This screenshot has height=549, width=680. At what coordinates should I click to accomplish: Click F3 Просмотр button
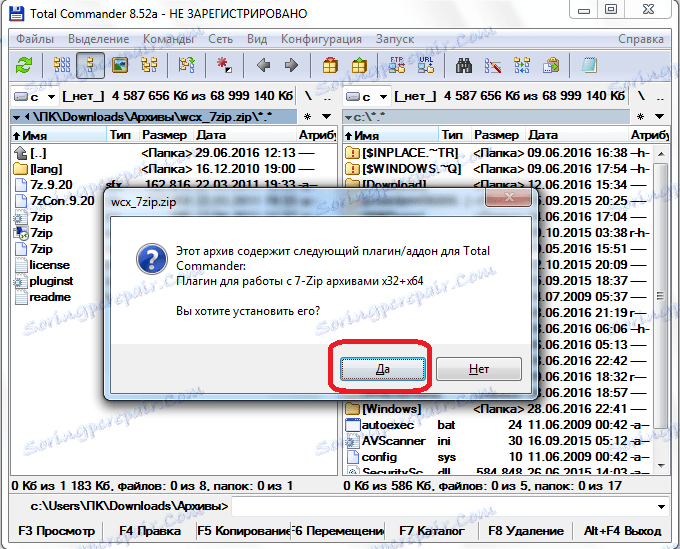click(56, 531)
